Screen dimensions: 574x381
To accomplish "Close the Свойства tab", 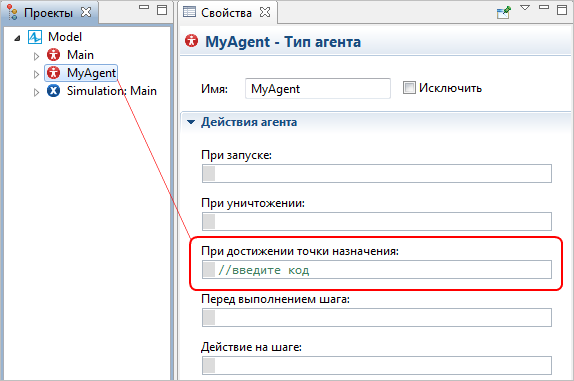I will point(265,12).
